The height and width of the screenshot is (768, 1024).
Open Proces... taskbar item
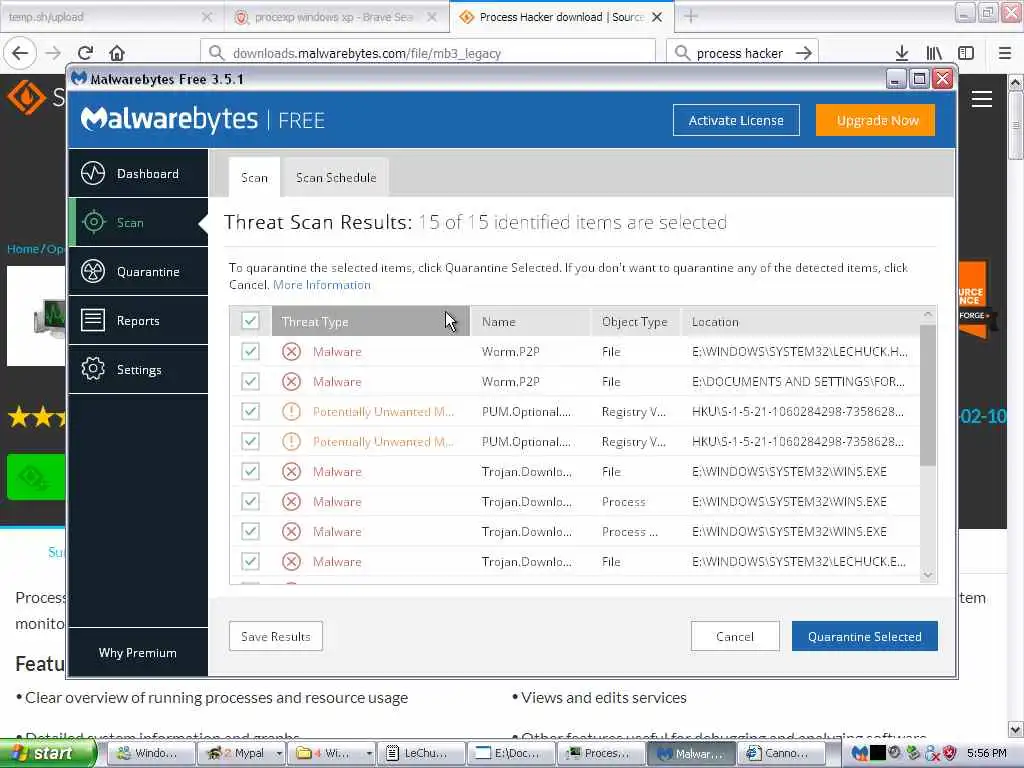tap(602, 753)
